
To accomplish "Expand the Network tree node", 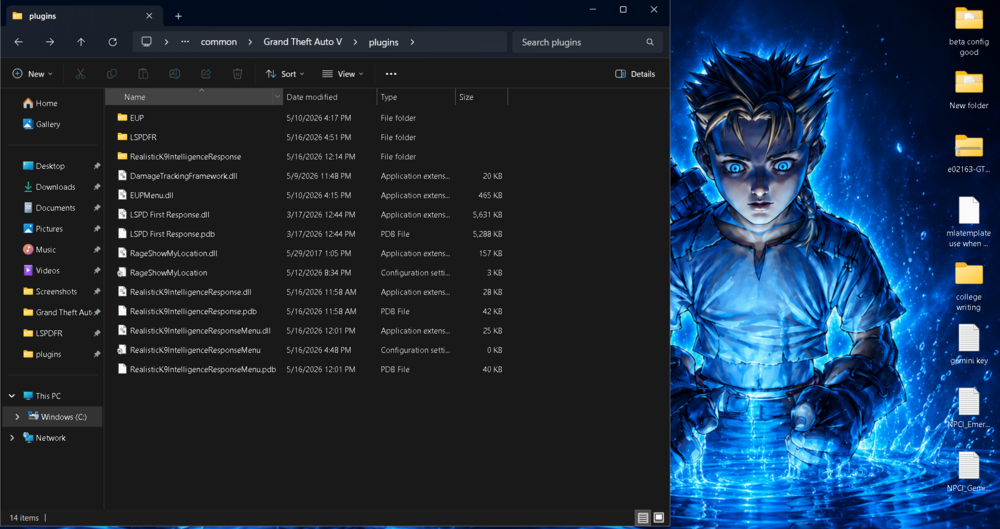I will click(x=11, y=438).
